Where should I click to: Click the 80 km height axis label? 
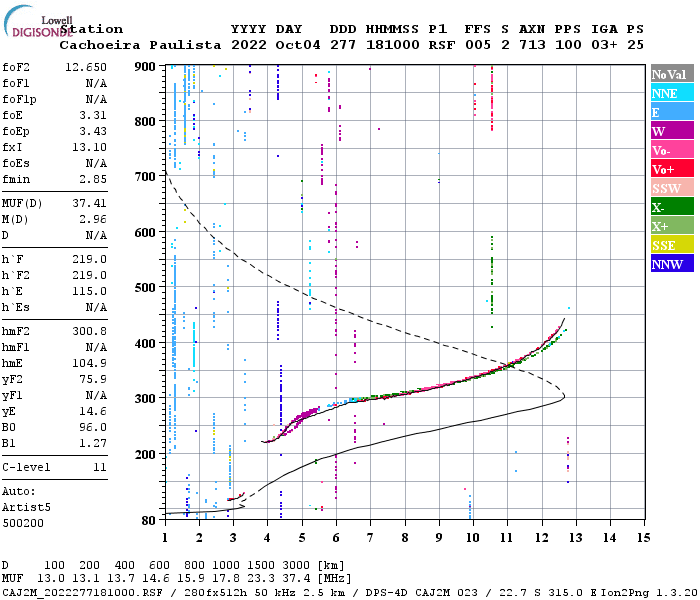[149, 521]
